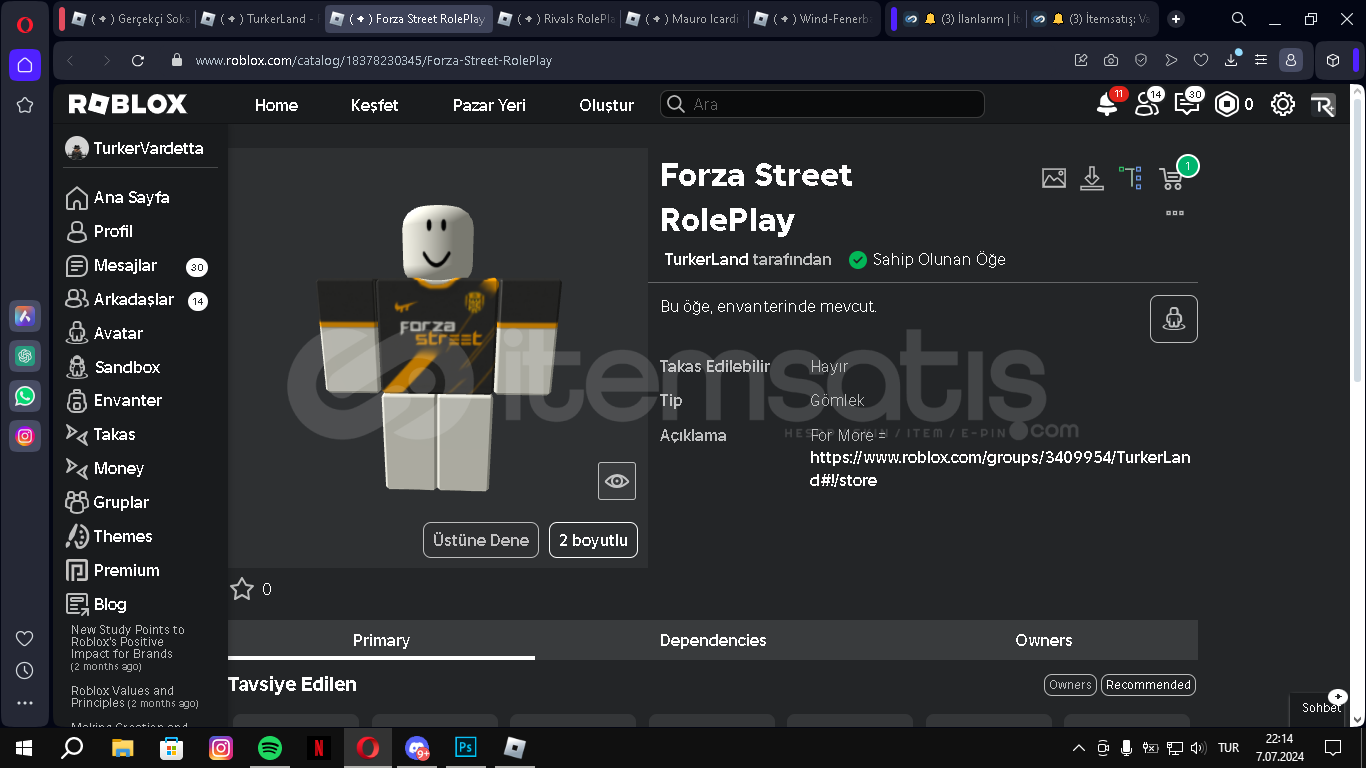The height and width of the screenshot is (768, 1366).
Task: Click the ROBLOX logo
Action: click(x=127, y=104)
